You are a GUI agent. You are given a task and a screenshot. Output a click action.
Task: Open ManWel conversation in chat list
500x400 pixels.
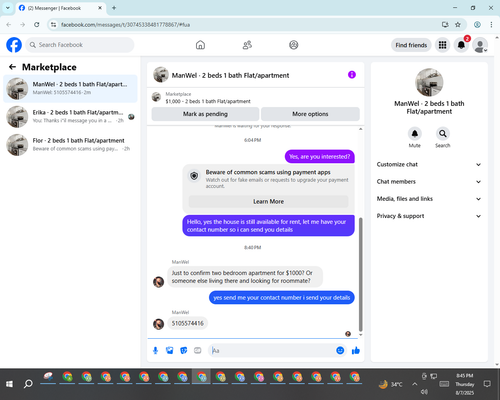[70, 88]
